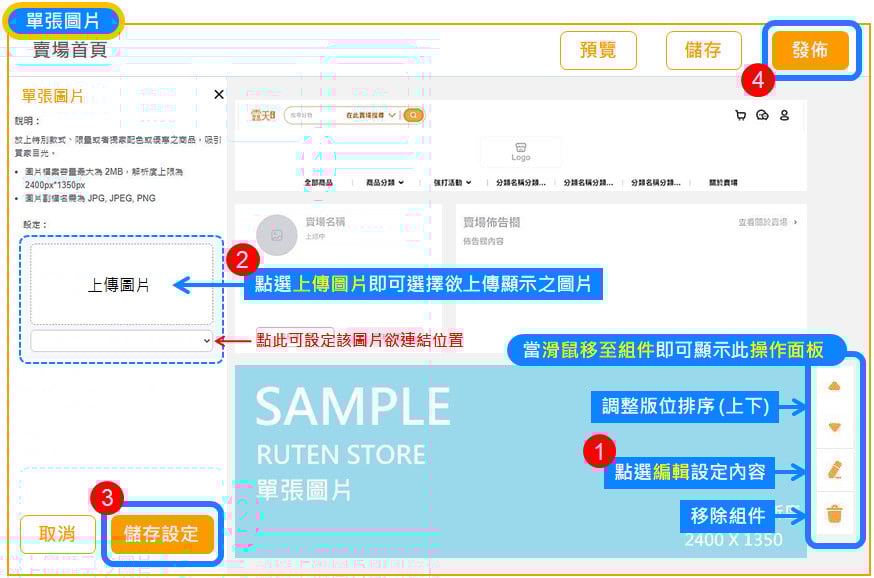This screenshot has width=874, height=578.
Task: Click the user account icon
Action: (784, 115)
